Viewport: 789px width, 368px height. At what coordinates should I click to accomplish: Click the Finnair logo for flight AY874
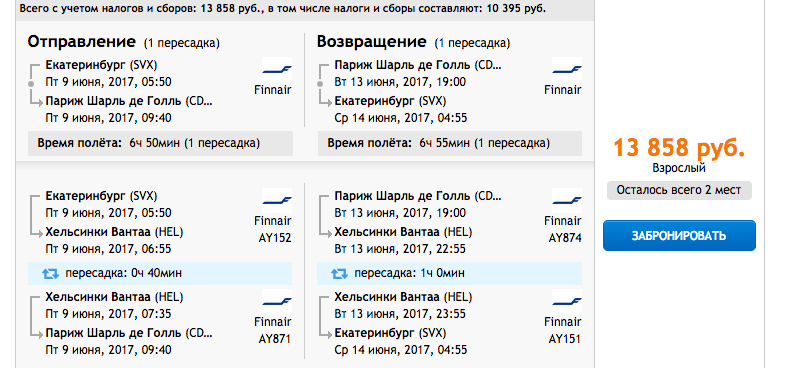(x=567, y=200)
